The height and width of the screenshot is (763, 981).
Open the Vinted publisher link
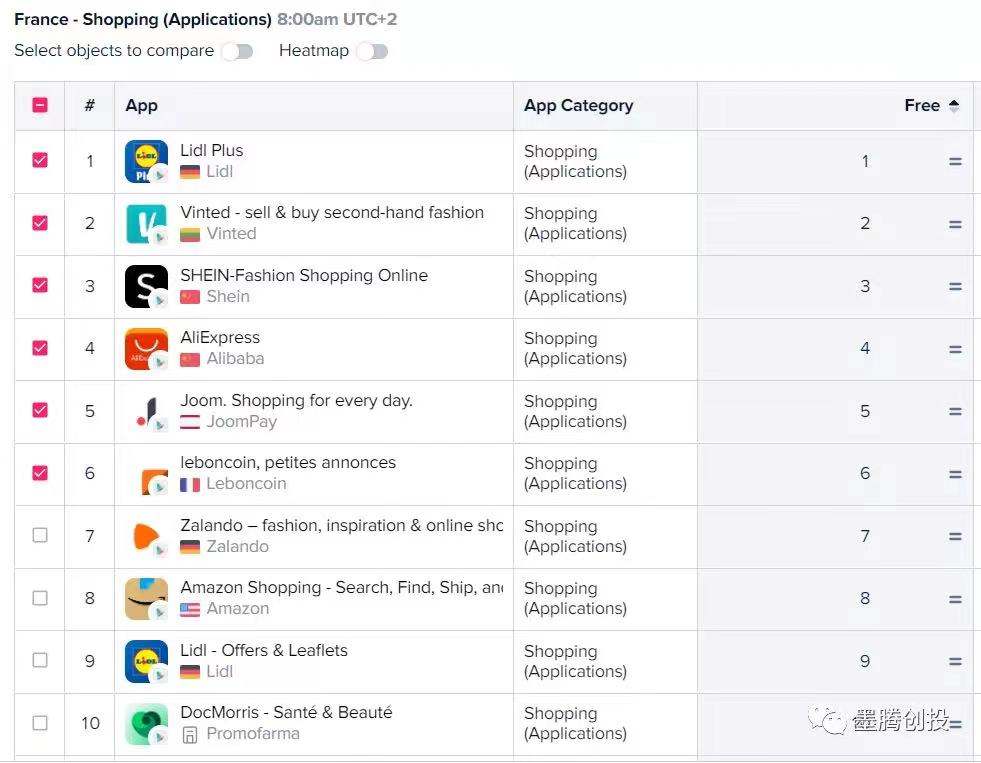pyautogui.click(x=231, y=234)
